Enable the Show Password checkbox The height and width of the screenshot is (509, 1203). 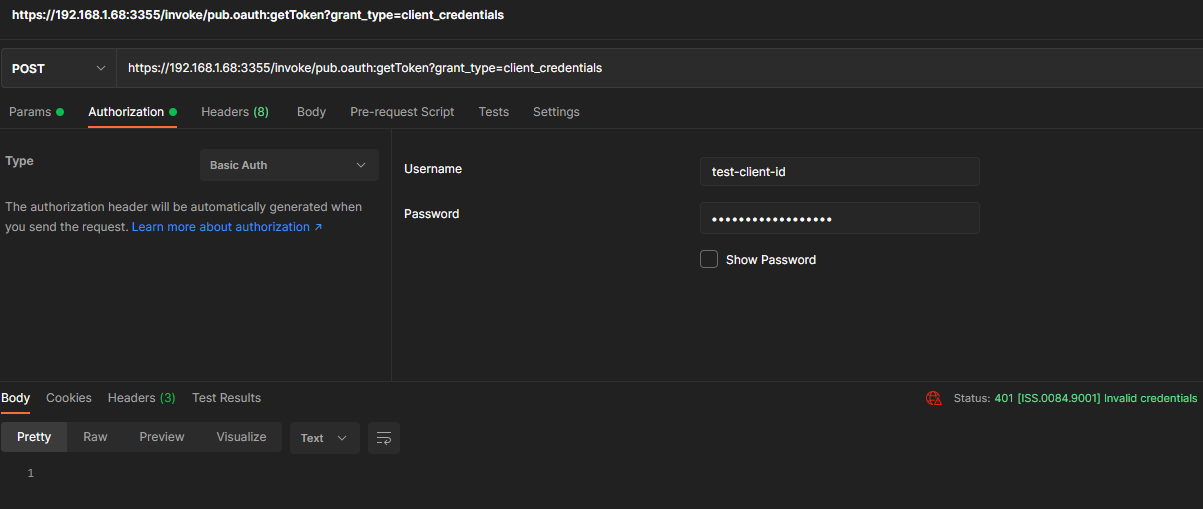coord(709,259)
